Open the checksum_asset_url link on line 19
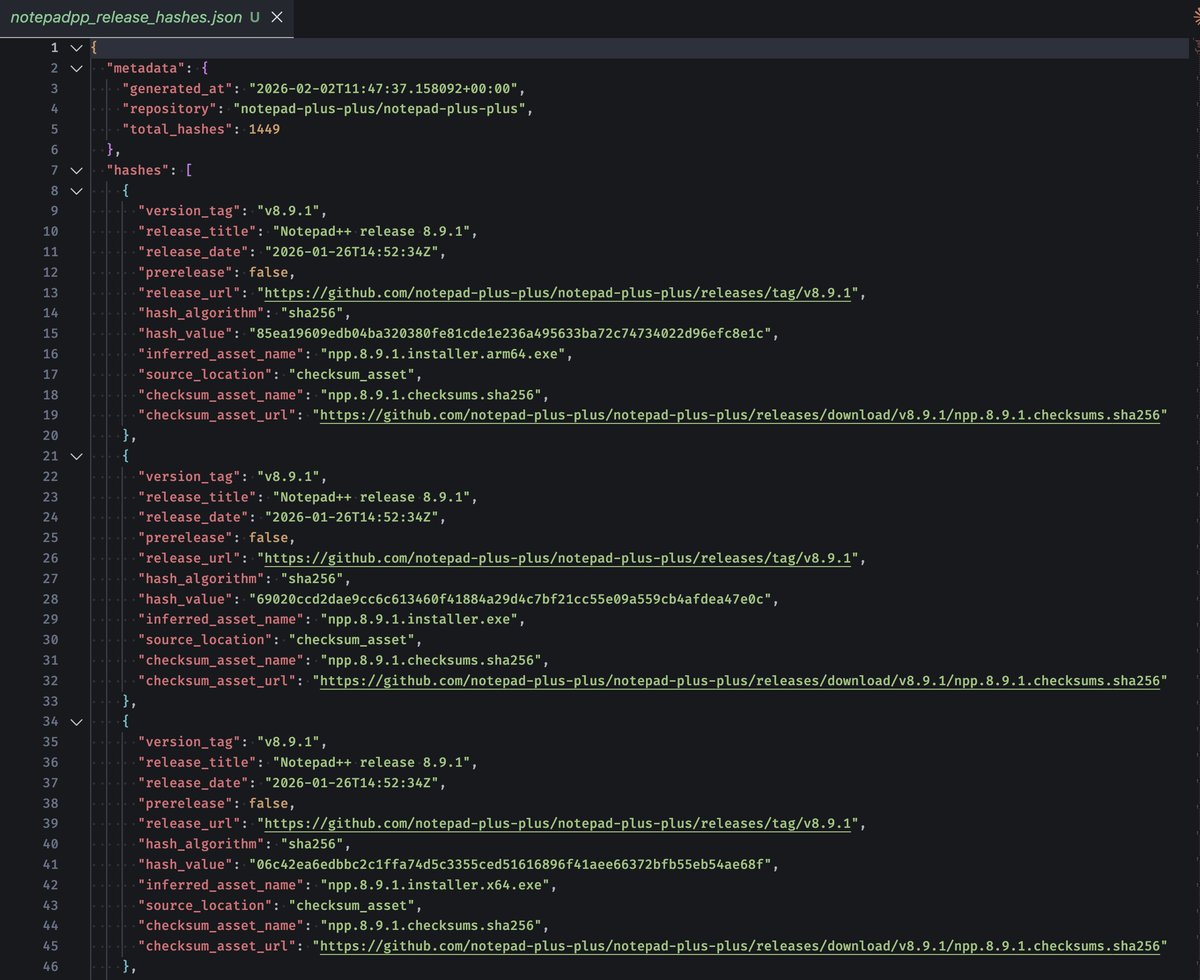This screenshot has height=980, width=1200. [x=741, y=415]
